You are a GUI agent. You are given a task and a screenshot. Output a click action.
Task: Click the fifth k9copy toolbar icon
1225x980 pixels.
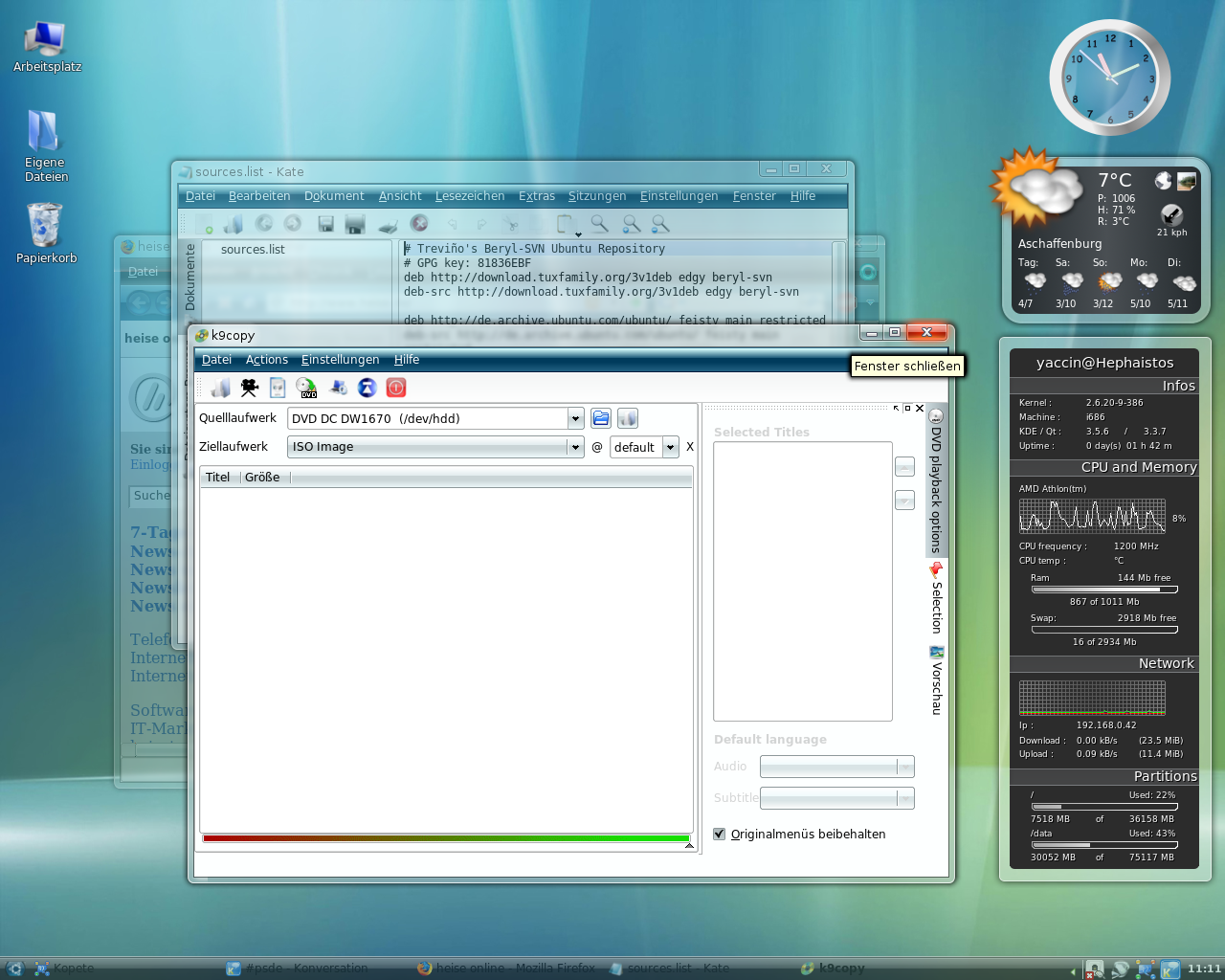(338, 388)
